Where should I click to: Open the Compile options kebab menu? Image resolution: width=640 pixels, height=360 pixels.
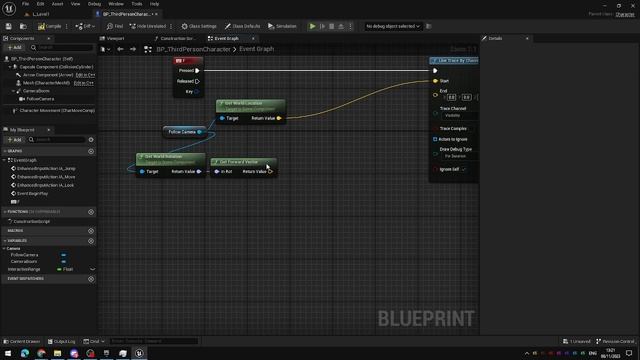[x=67, y=26]
